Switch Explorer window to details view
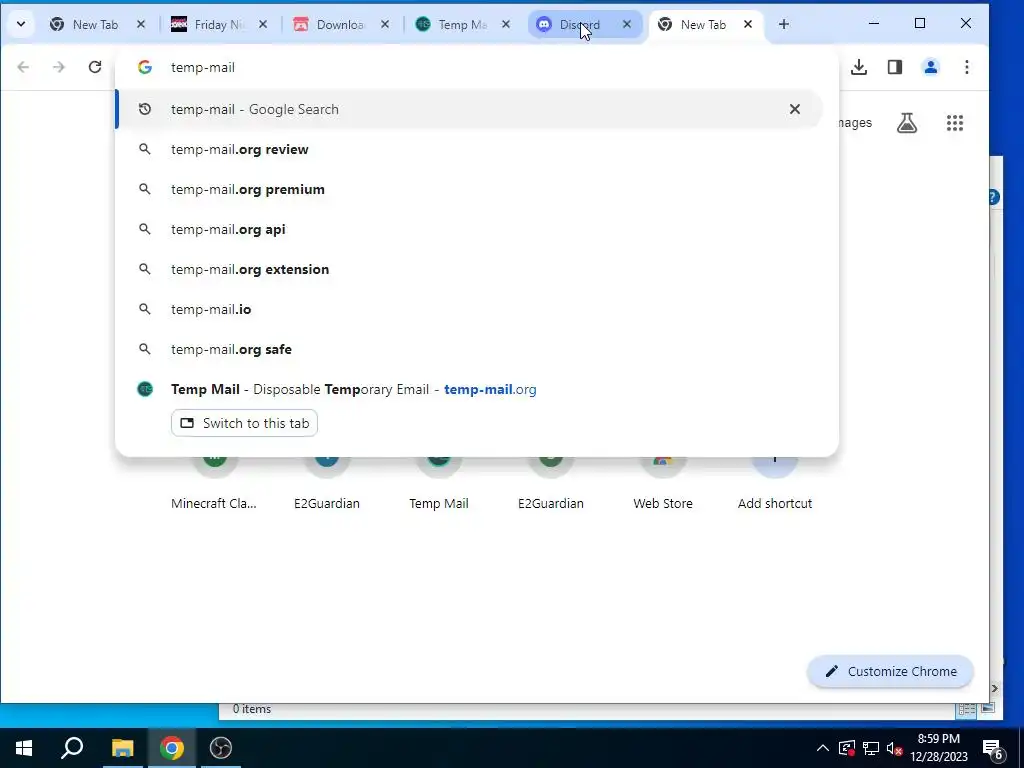The width and height of the screenshot is (1024, 768). (967, 709)
